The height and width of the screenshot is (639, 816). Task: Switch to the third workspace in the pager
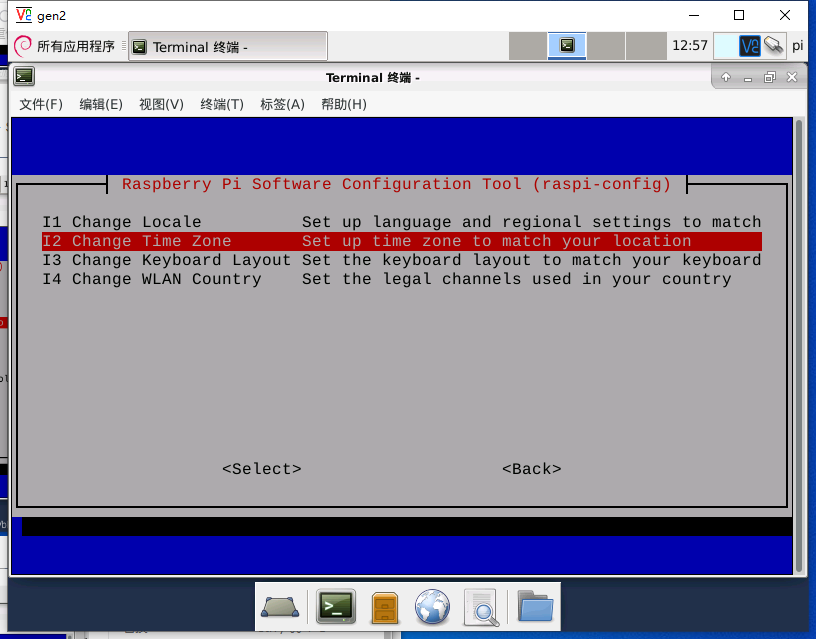click(x=606, y=46)
